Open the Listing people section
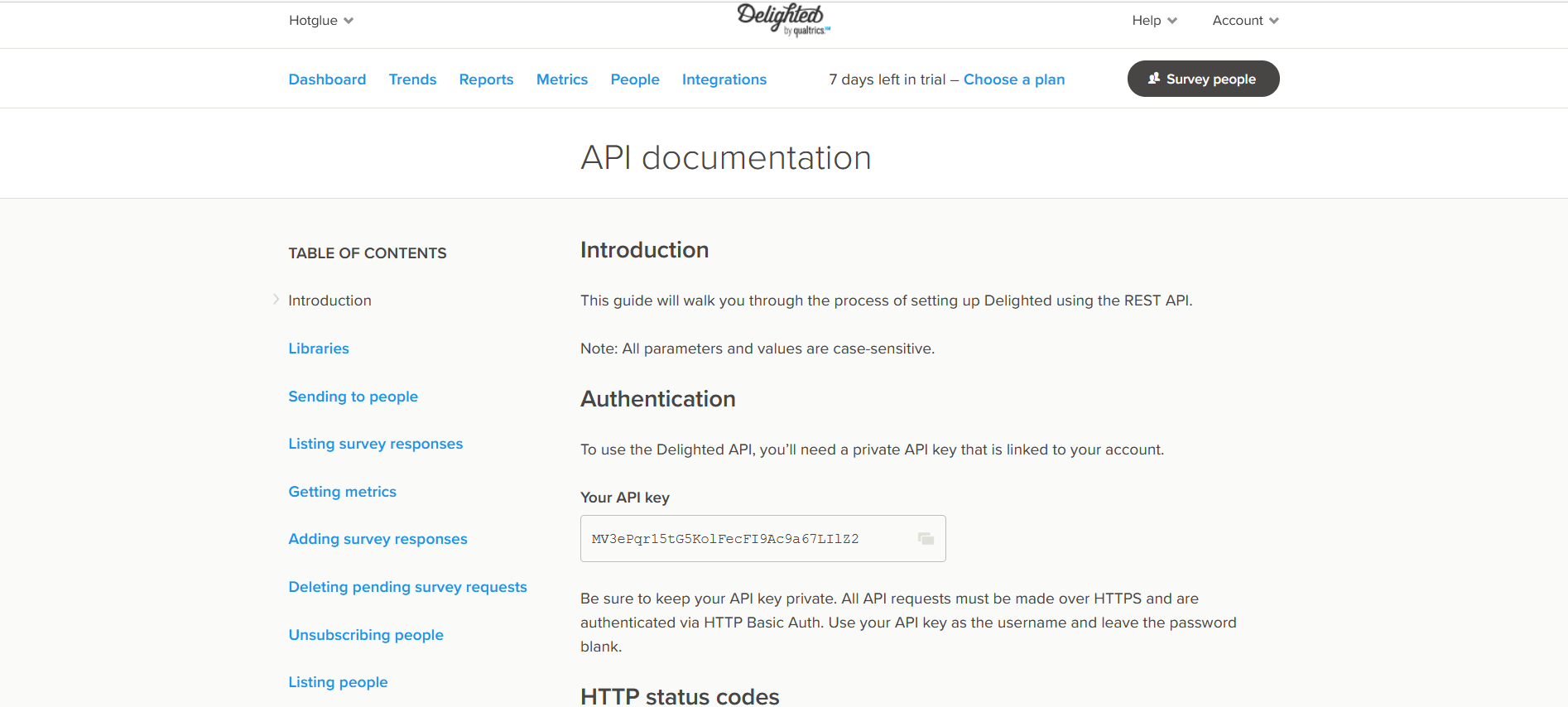The height and width of the screenshot is (707, 1568). tap(338, 682)
